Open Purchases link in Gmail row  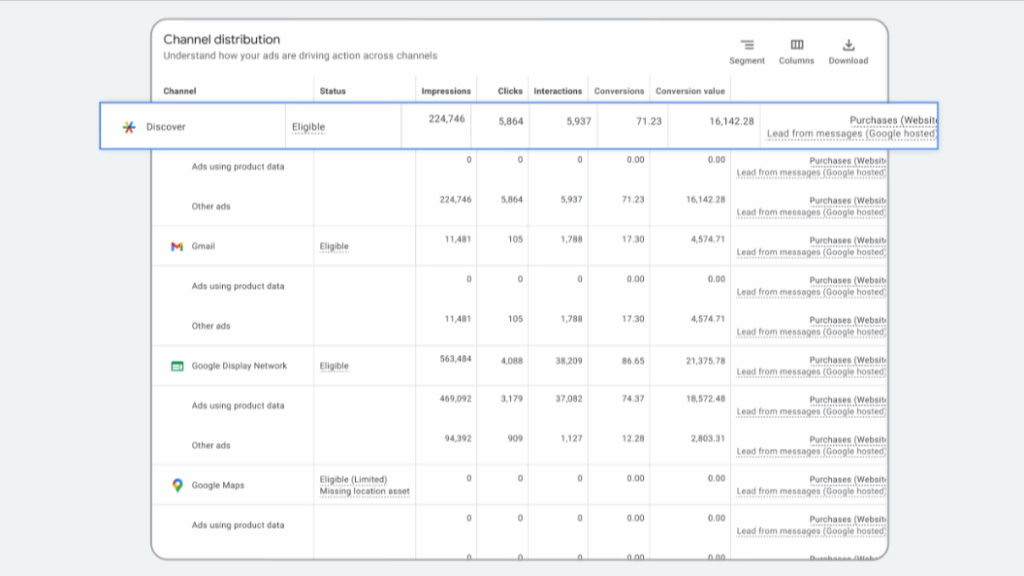pos(848,240)
